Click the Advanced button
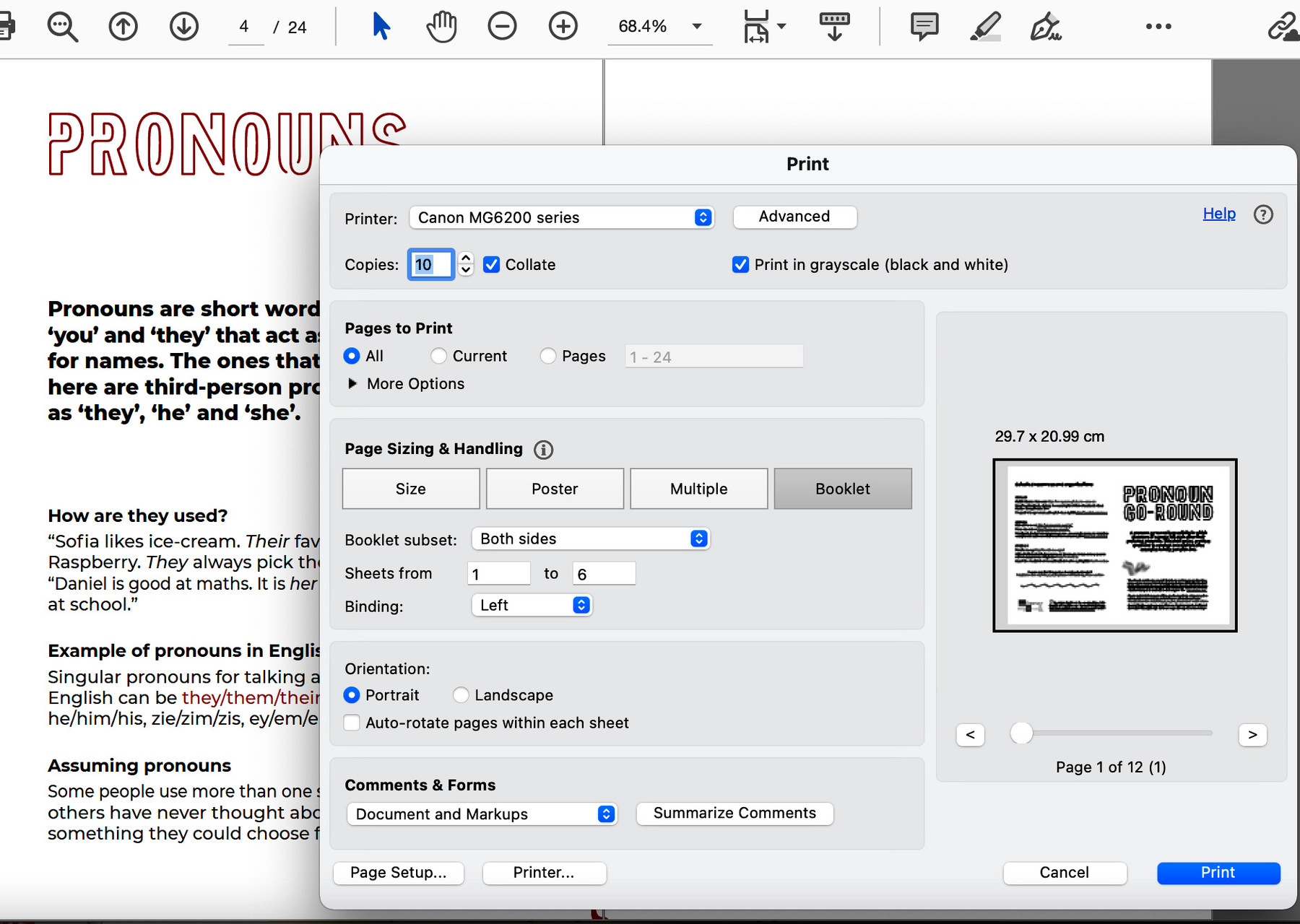The height and width of the screenshot is (924, 1300). (x=794, y=217)
